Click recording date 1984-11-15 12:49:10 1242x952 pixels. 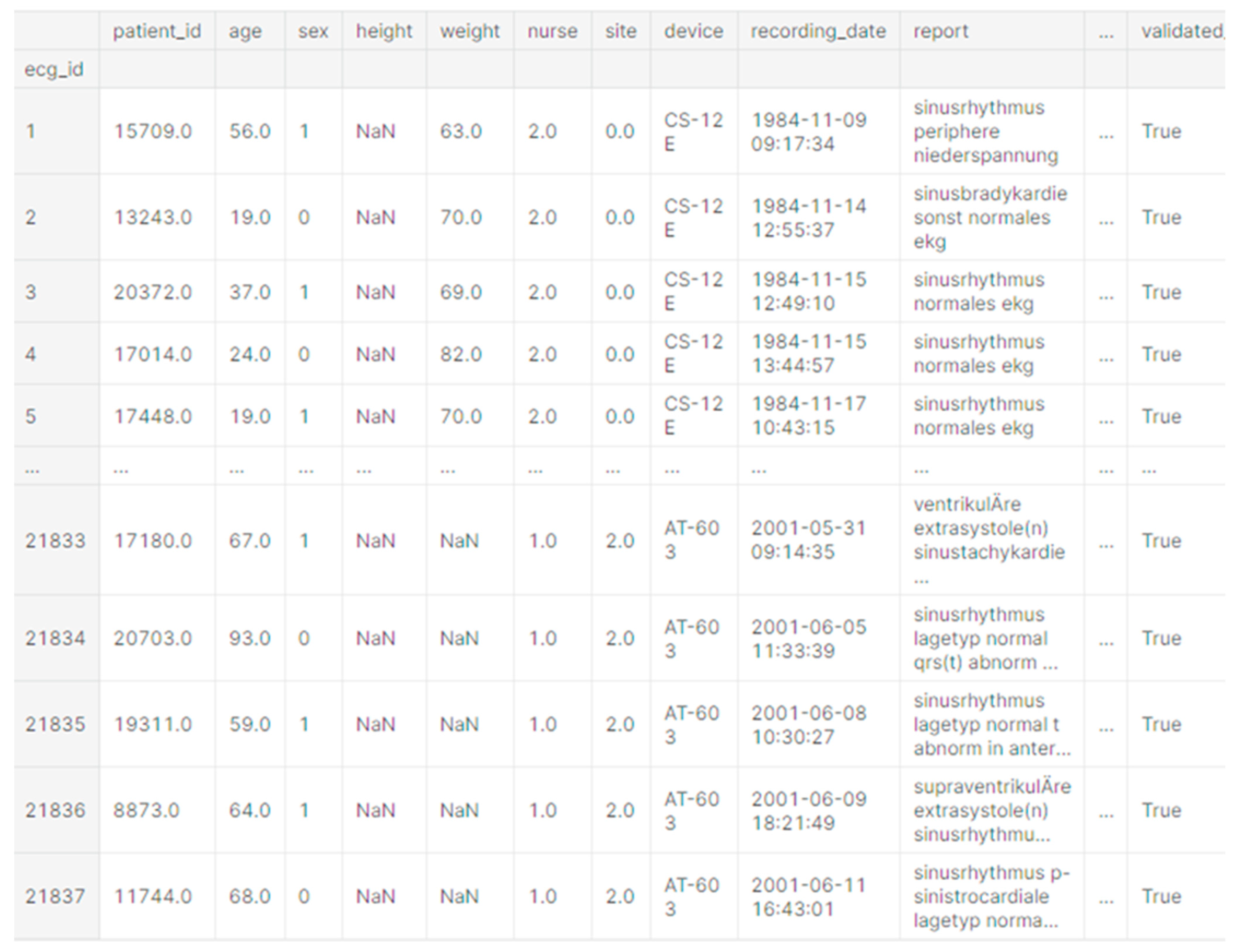tap(809, 292)
